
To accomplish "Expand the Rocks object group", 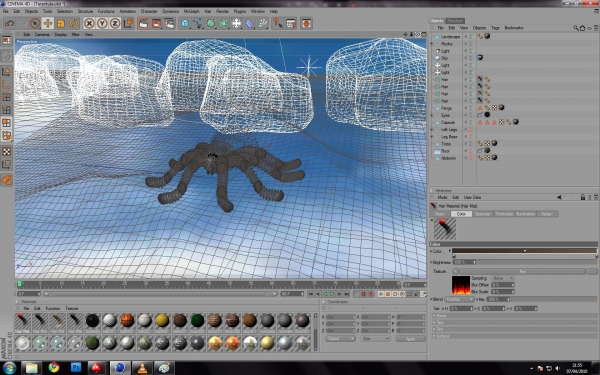I will 432,44.
